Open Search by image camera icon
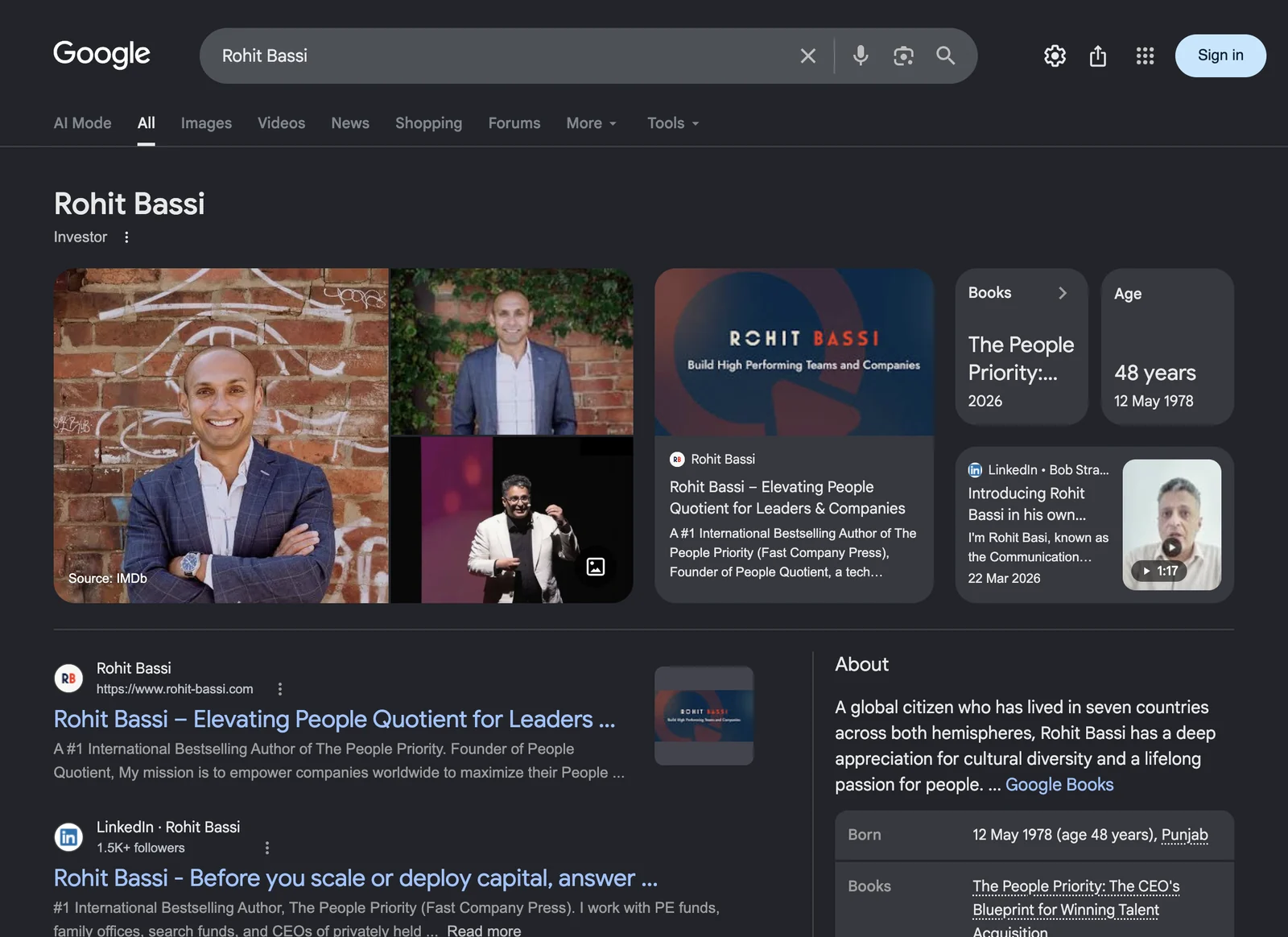Image resolution: width=1288 pixels, height=937 pixels. 903,56
